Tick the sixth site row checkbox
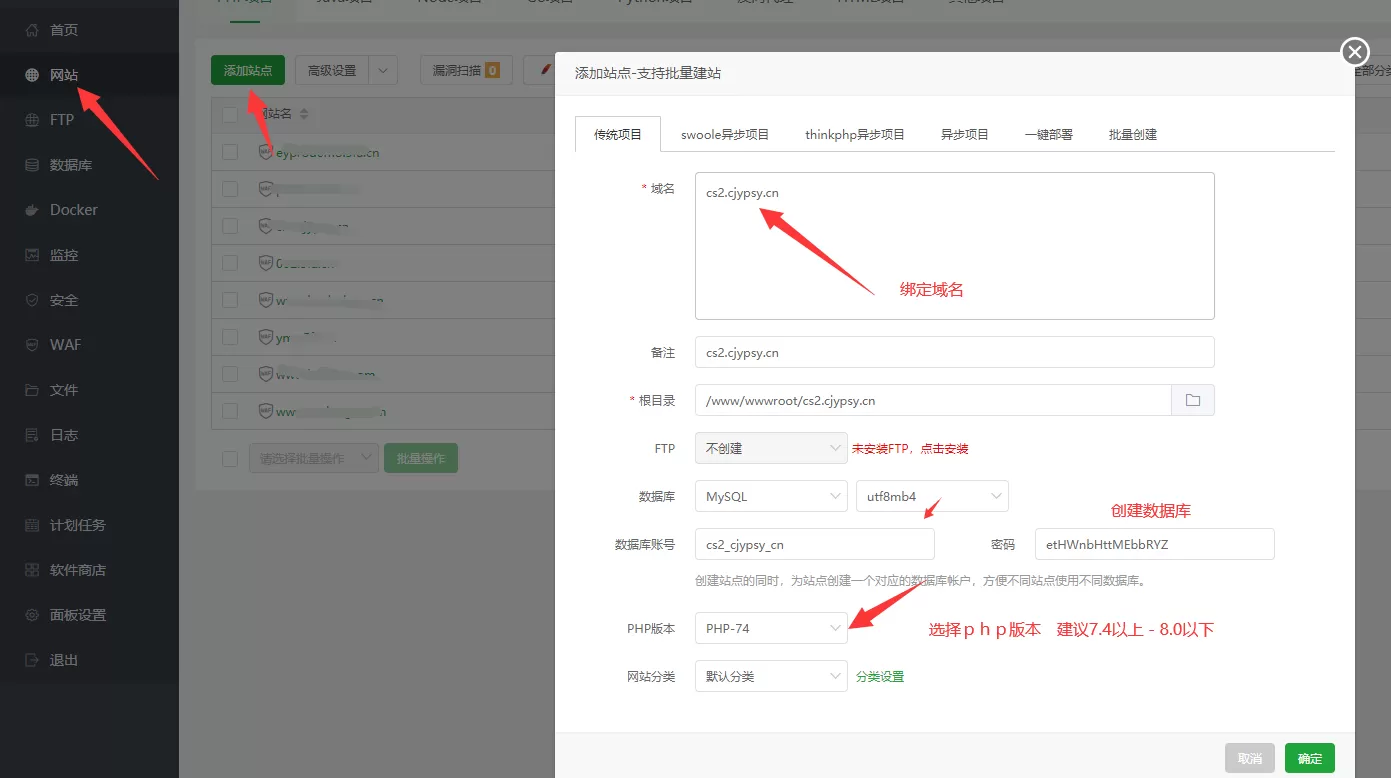Viewport: 1391px width, 778px height. point(230,337)
